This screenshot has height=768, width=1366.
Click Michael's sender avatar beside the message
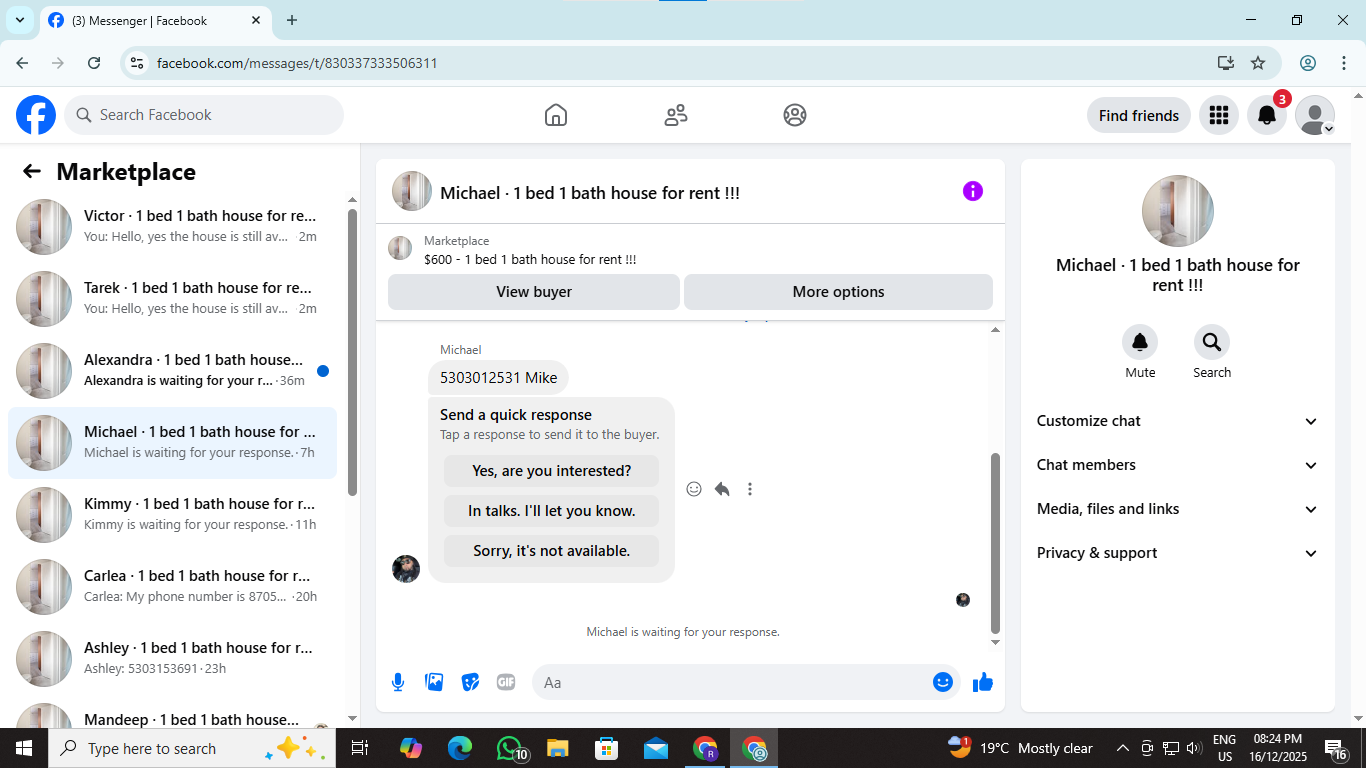coord(406,569)
